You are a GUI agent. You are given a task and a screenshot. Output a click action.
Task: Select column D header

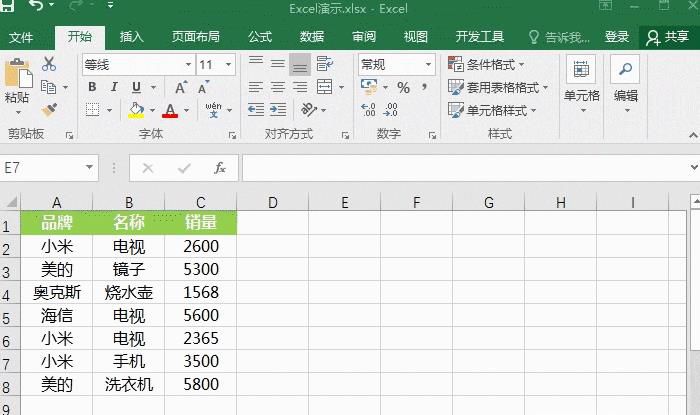coord(272,203)
